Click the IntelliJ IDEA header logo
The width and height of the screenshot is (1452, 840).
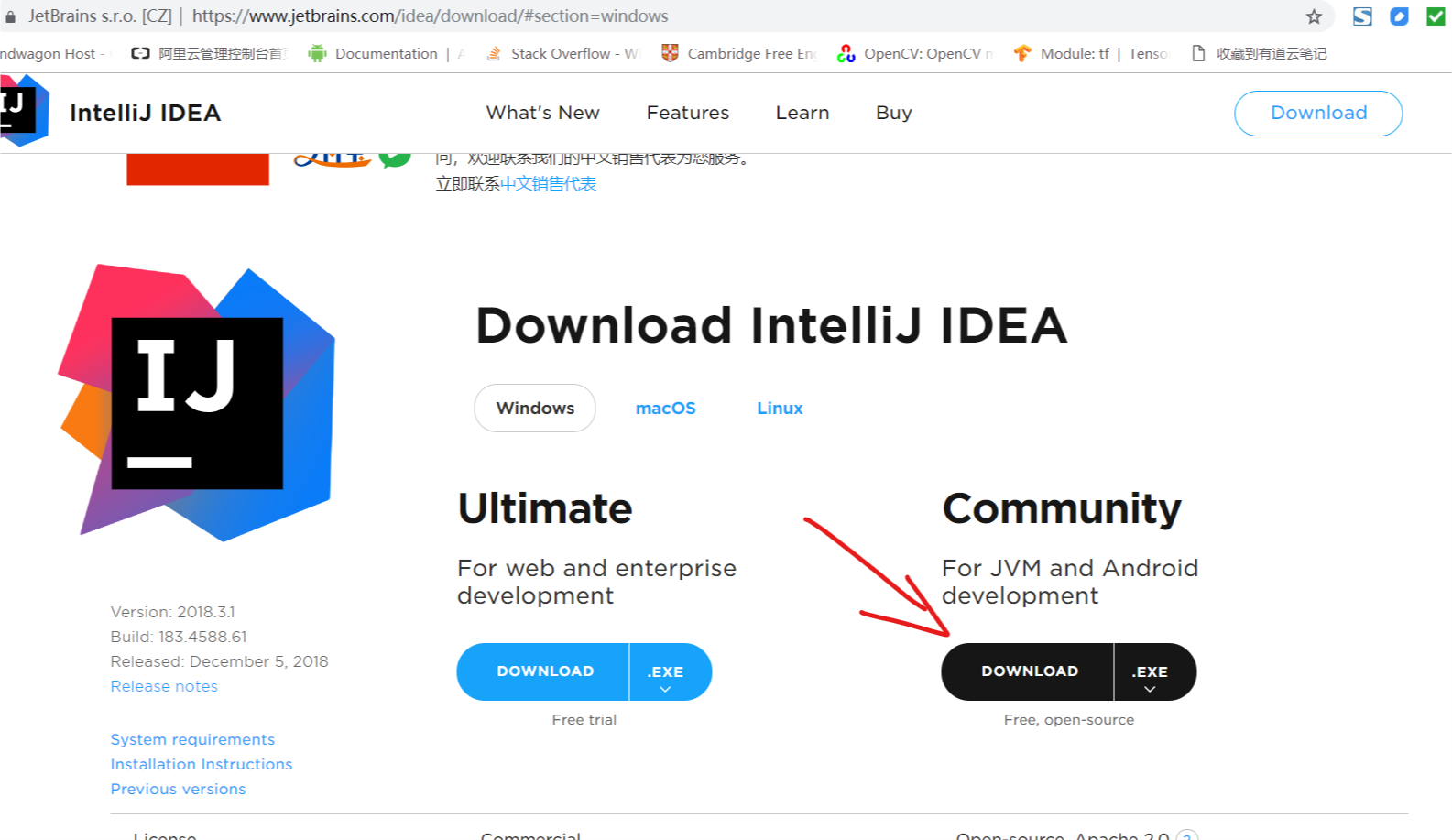[25, 111]
